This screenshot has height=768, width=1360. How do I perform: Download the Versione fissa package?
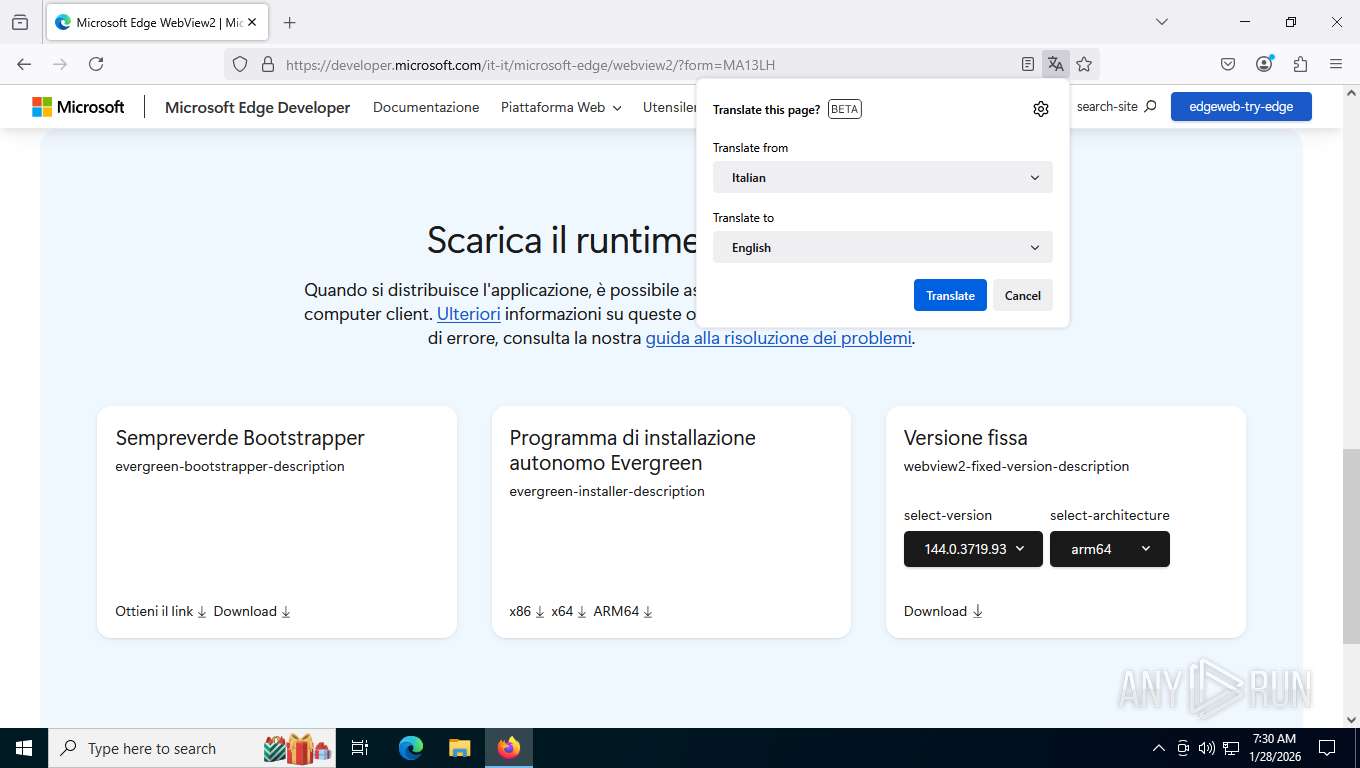tap(943, 611)
